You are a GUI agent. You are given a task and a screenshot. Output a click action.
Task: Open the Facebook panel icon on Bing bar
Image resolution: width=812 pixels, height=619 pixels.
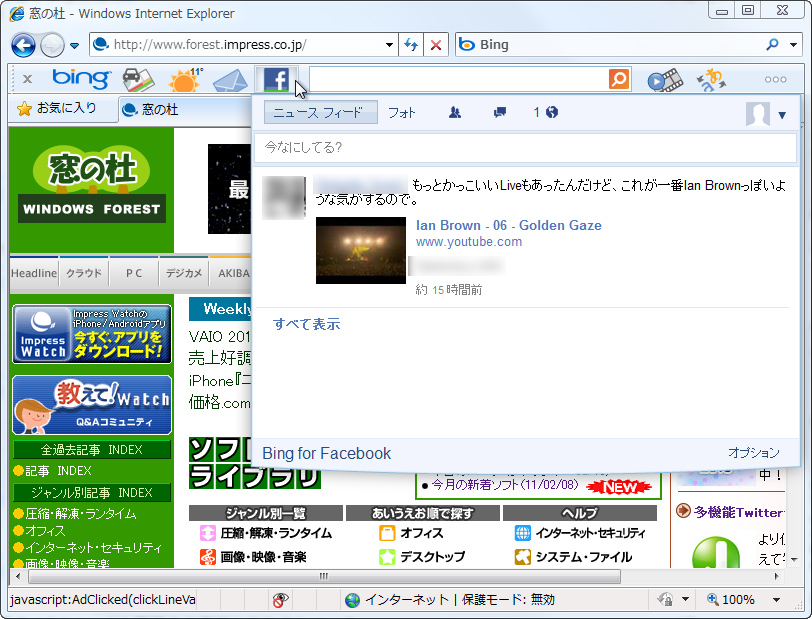276,79
